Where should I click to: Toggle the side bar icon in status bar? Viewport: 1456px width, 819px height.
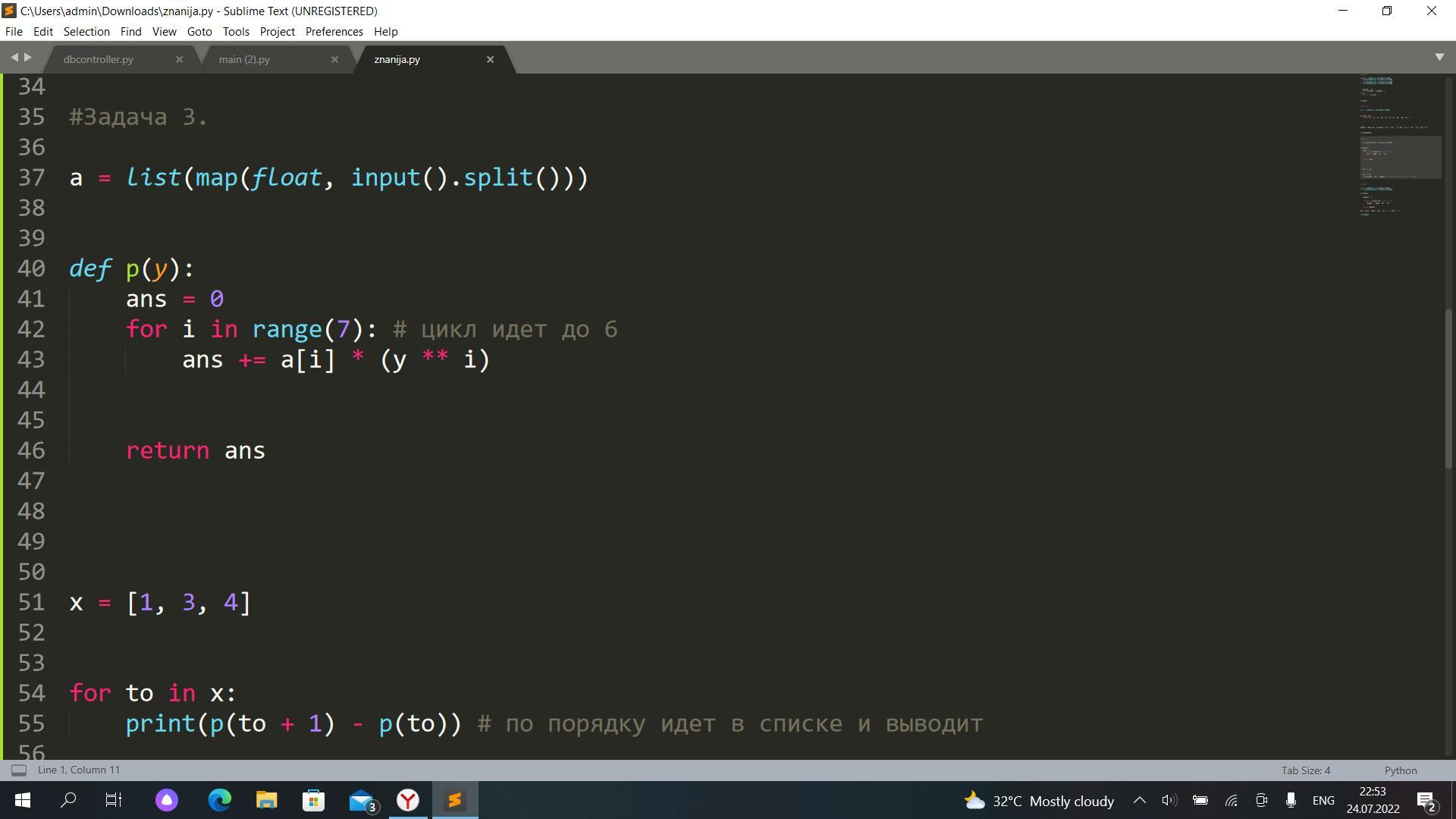point(19,770)
